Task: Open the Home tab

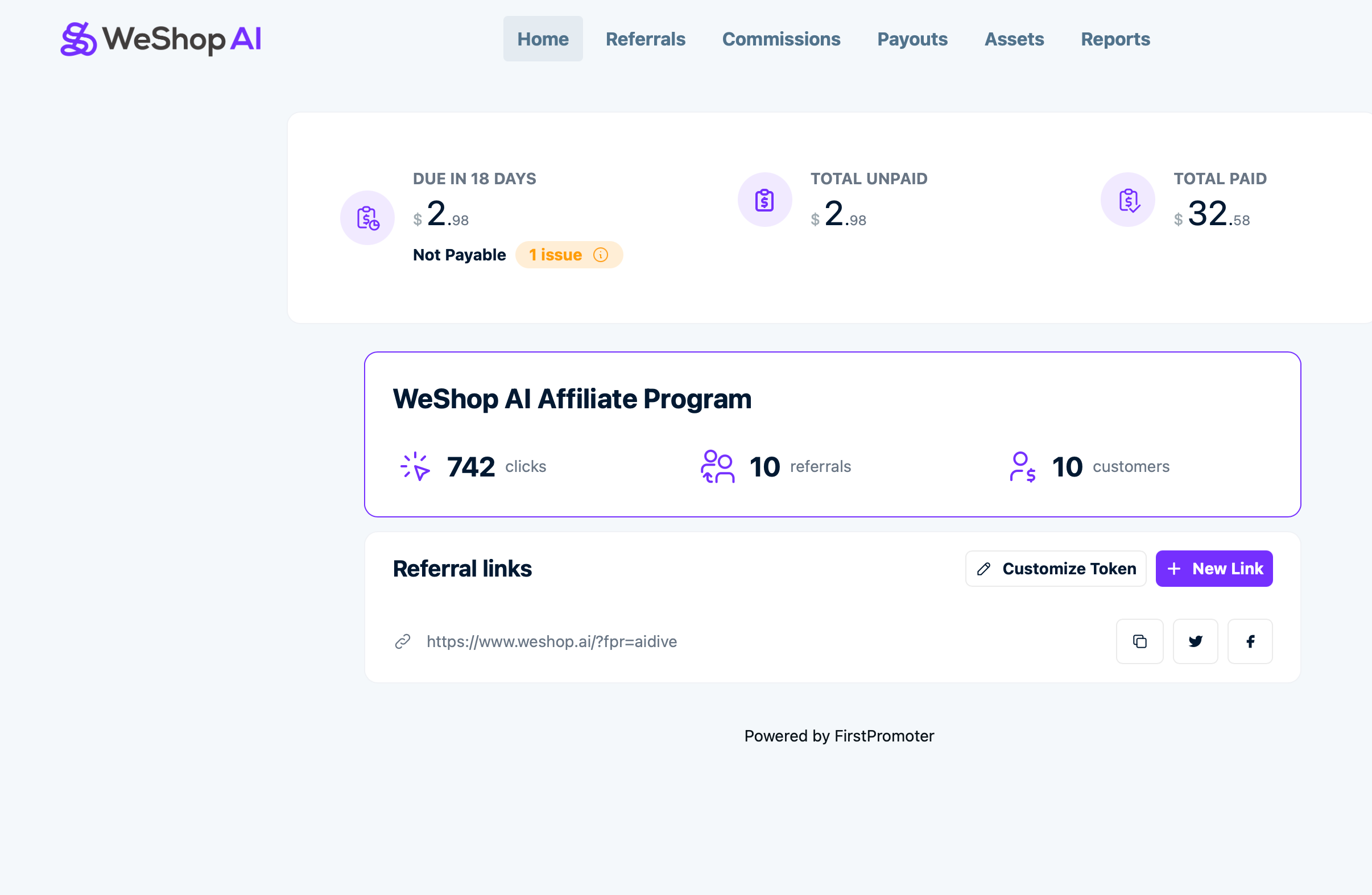Action: coord(543,39)
